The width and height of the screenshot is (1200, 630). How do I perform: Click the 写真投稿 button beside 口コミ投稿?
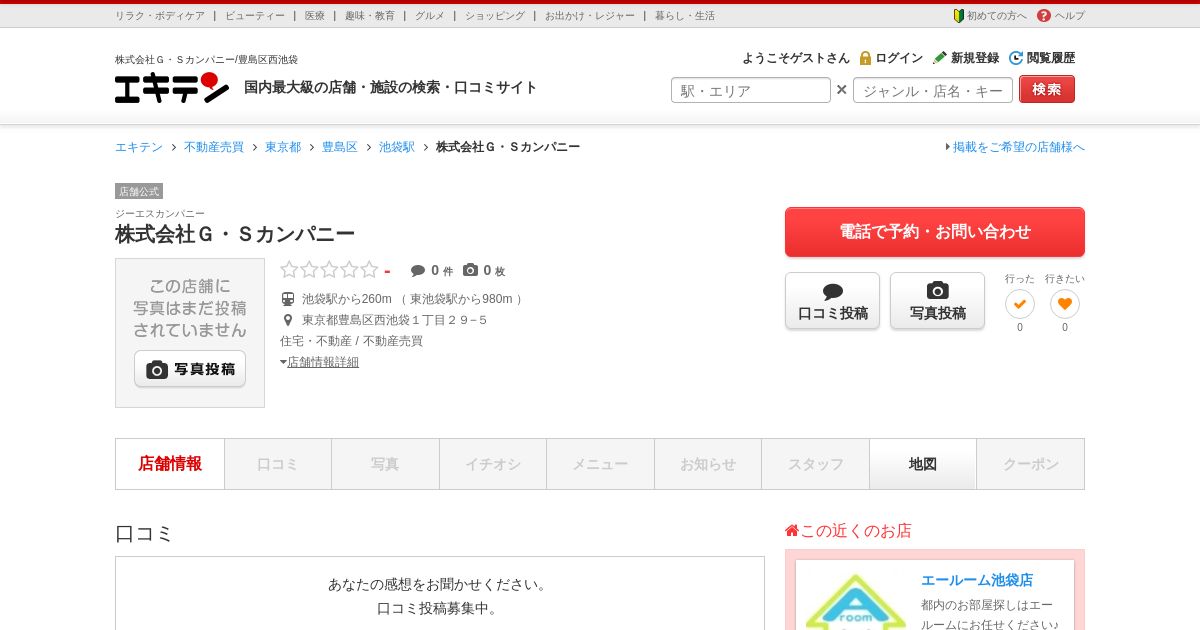[937, 301]
